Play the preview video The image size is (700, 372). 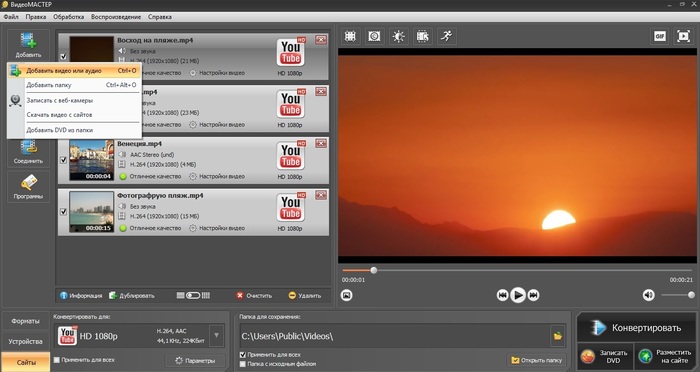pyautogui.click(x=518, y=295)
